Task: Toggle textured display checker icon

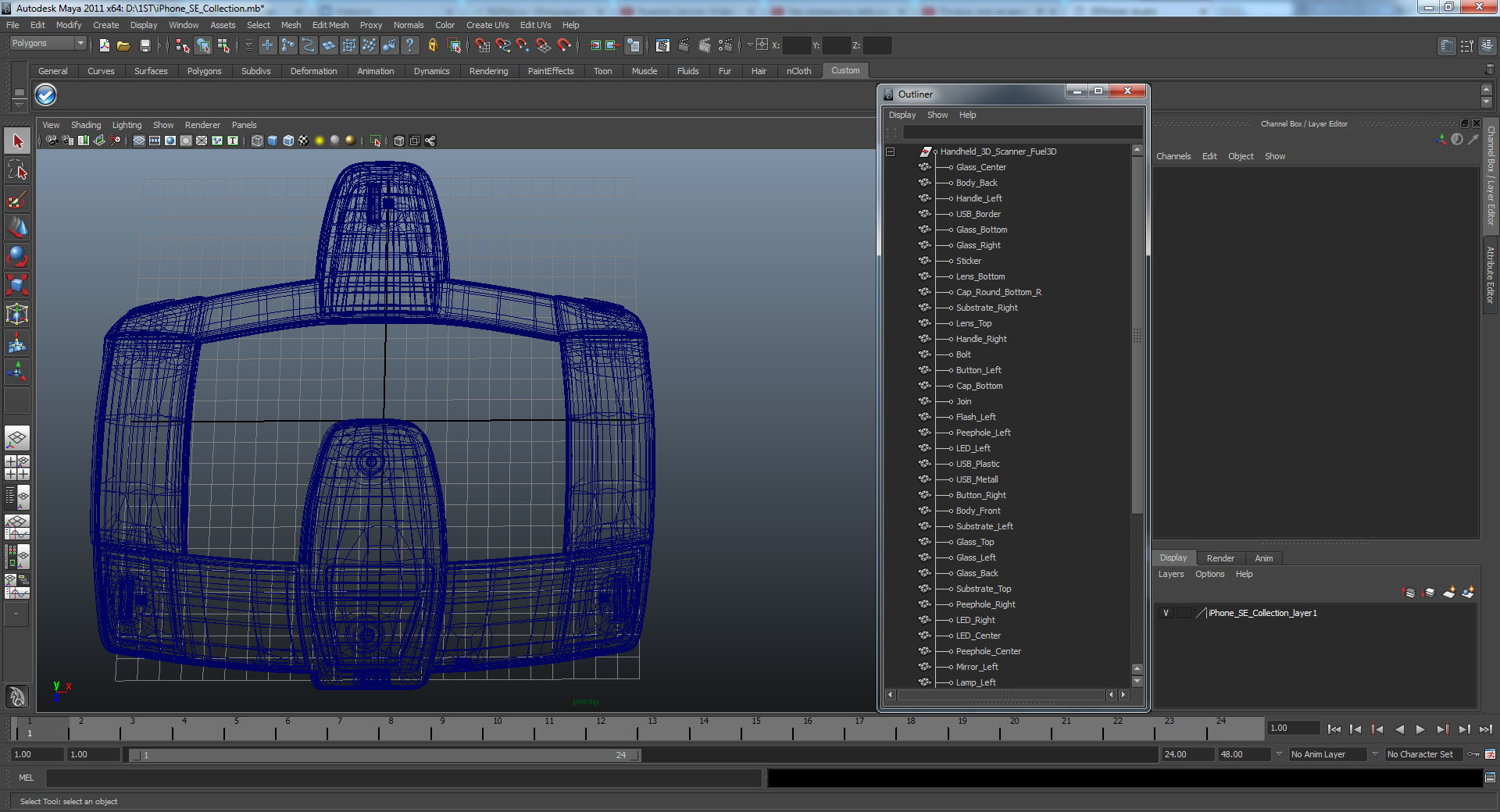Action: tap(304, 141)
